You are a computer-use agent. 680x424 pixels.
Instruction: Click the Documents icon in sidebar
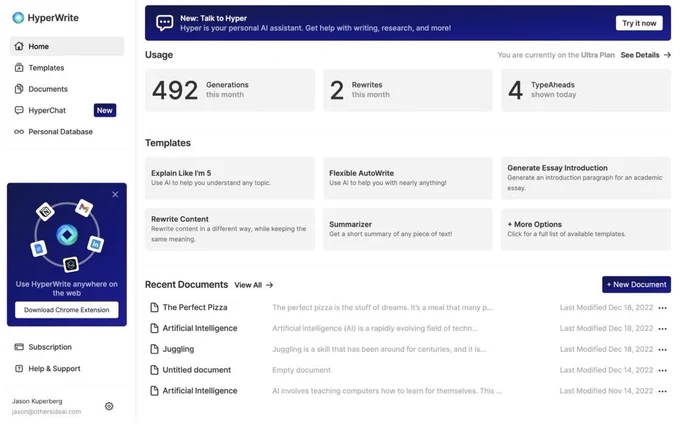click(x=19, y=89)
